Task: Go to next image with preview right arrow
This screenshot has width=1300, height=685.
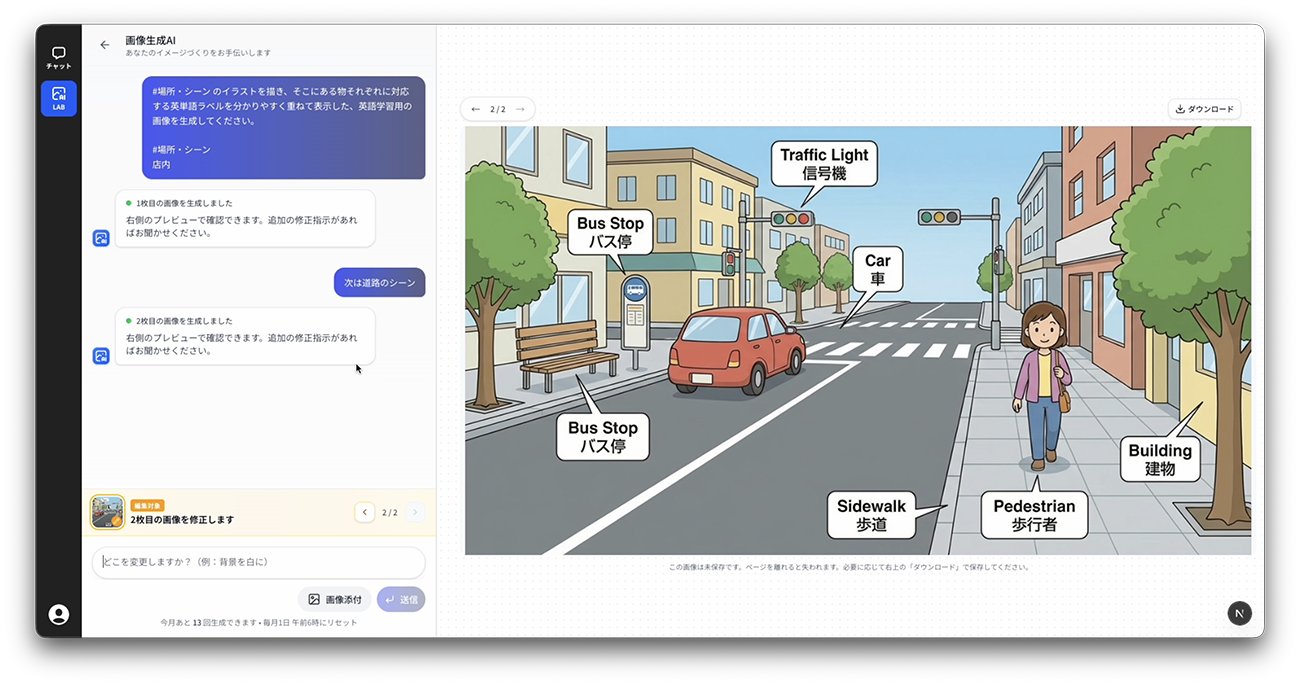Action: (x=520, y=109)
